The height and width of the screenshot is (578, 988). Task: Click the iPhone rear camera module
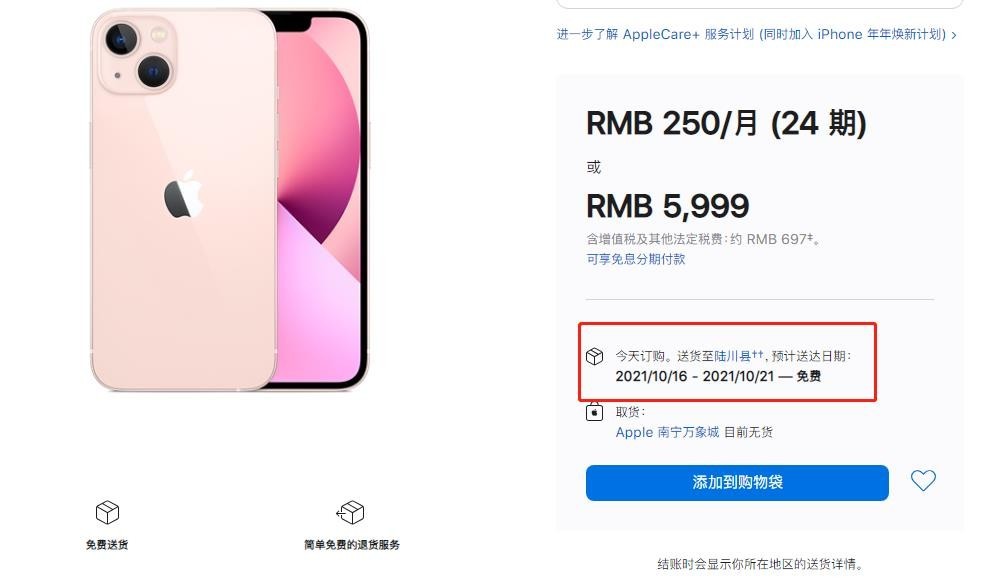click(x=138, y=56)
